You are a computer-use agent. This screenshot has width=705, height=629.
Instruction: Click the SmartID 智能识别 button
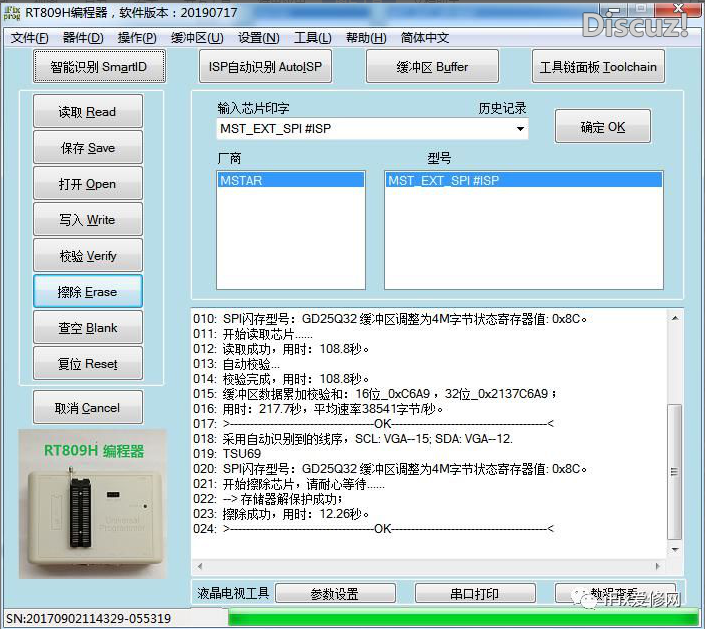(99, 67)
